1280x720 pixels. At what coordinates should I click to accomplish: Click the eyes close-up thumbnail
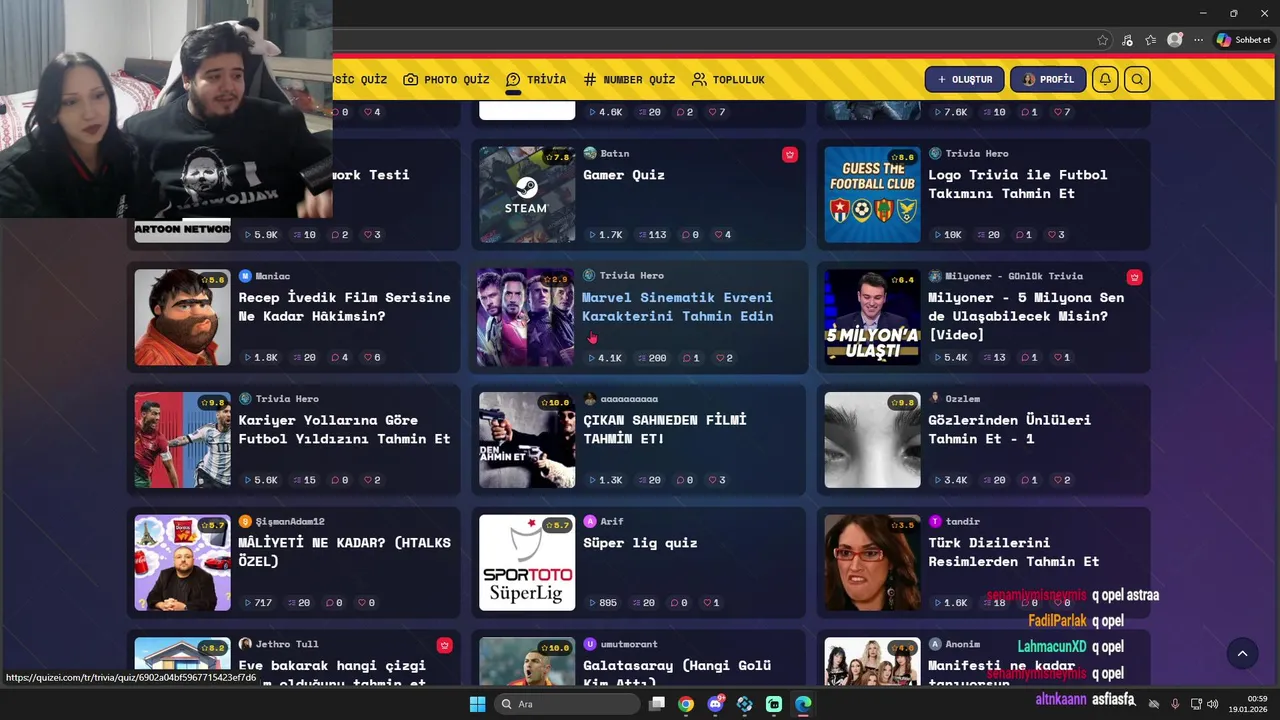click(x=872, y=440)
